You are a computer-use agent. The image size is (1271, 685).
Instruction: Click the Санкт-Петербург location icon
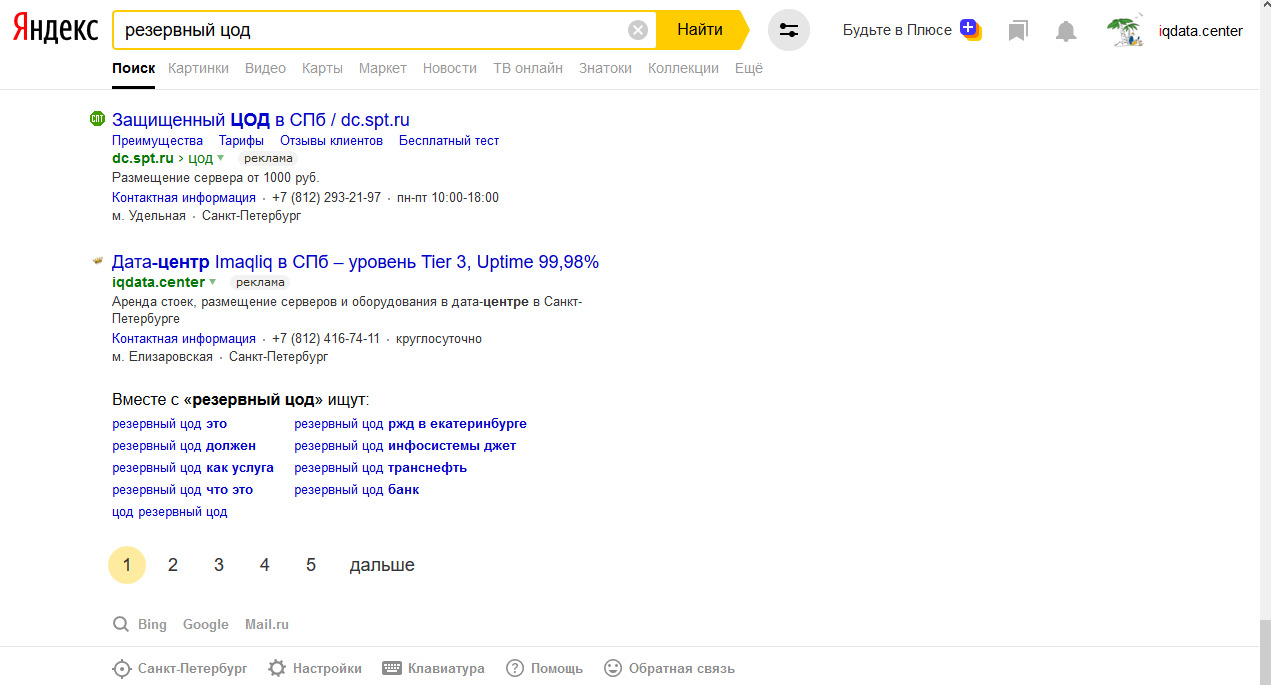121,669
